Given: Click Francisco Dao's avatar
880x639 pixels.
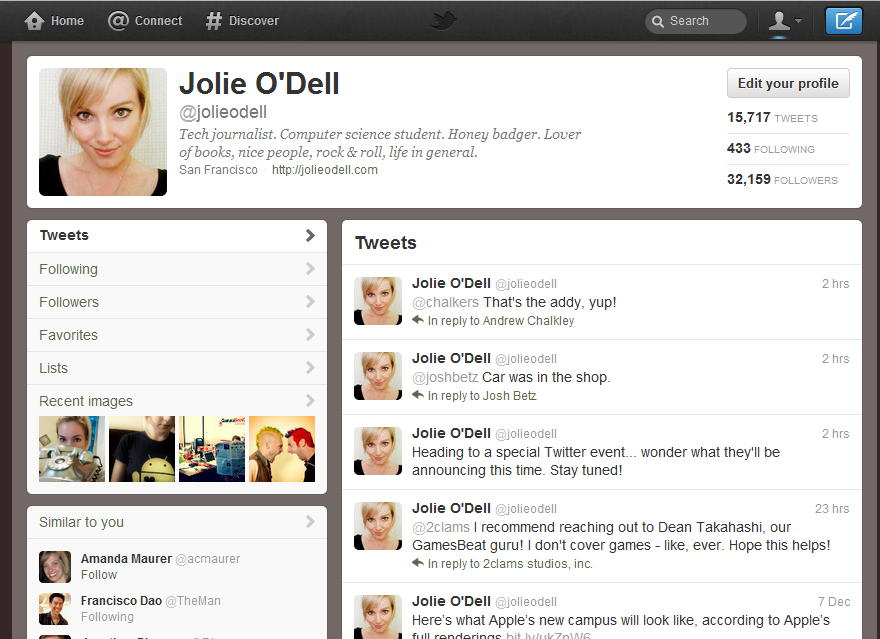Looking at the screenshot, I should [x=55, y=609].
